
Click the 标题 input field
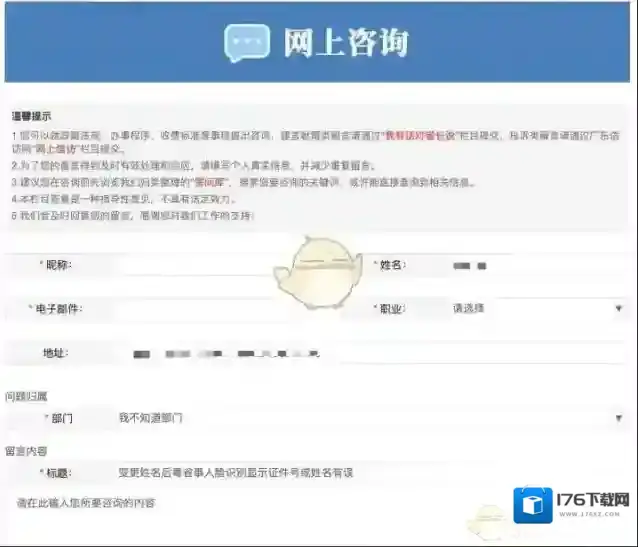click(371, 473)
